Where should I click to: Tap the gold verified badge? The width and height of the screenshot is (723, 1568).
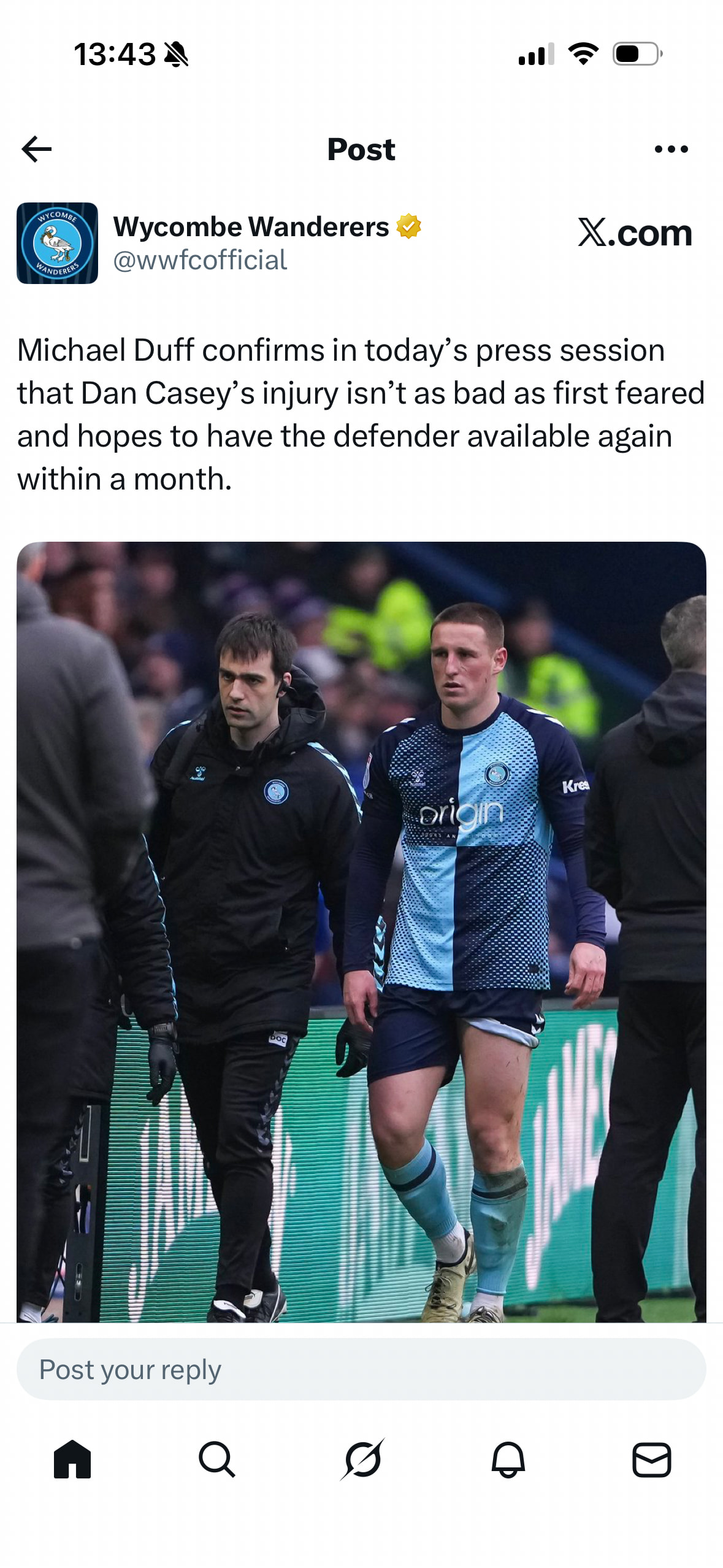408,226
